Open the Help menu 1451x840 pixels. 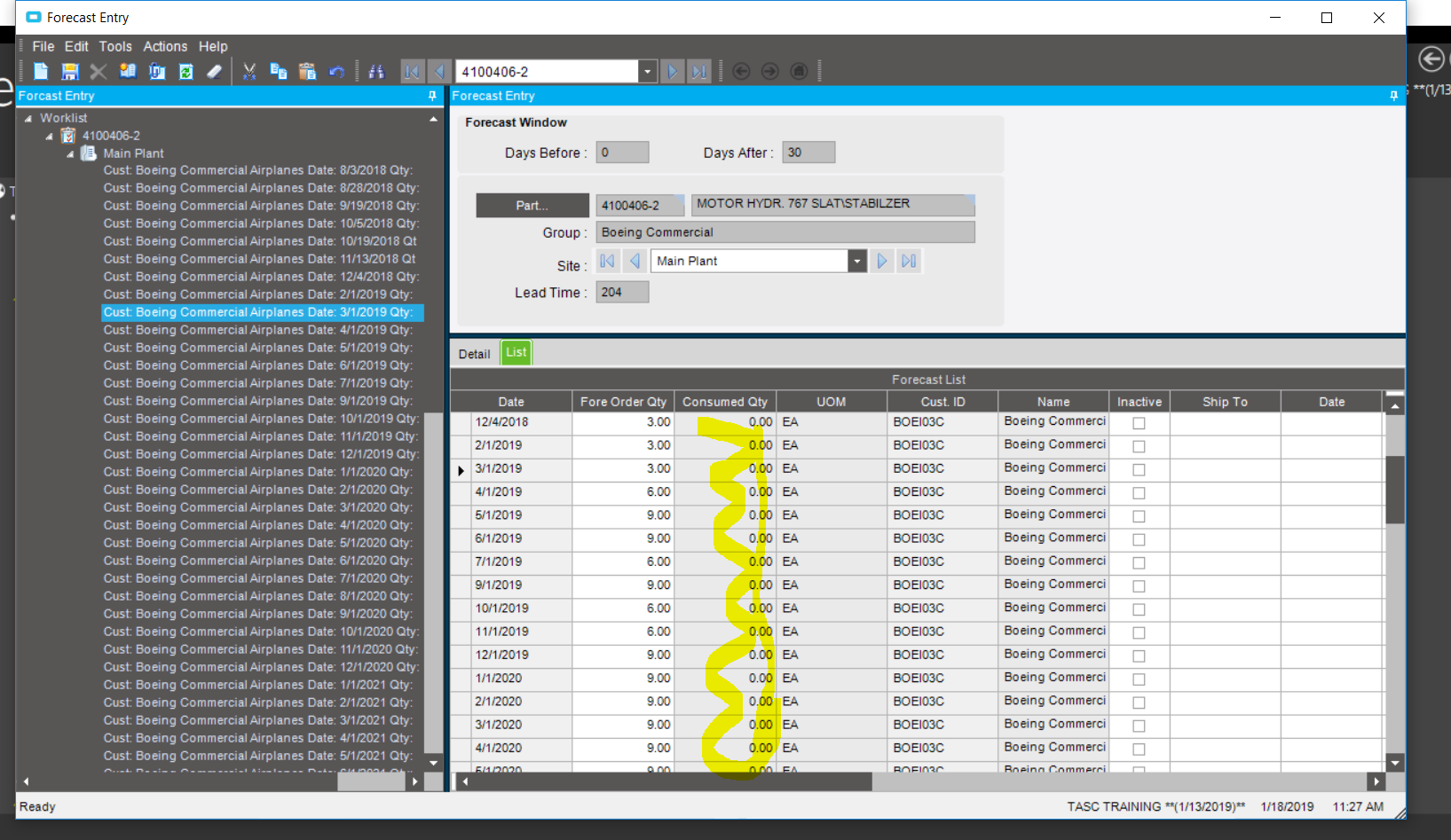click(x=213, y=46)
